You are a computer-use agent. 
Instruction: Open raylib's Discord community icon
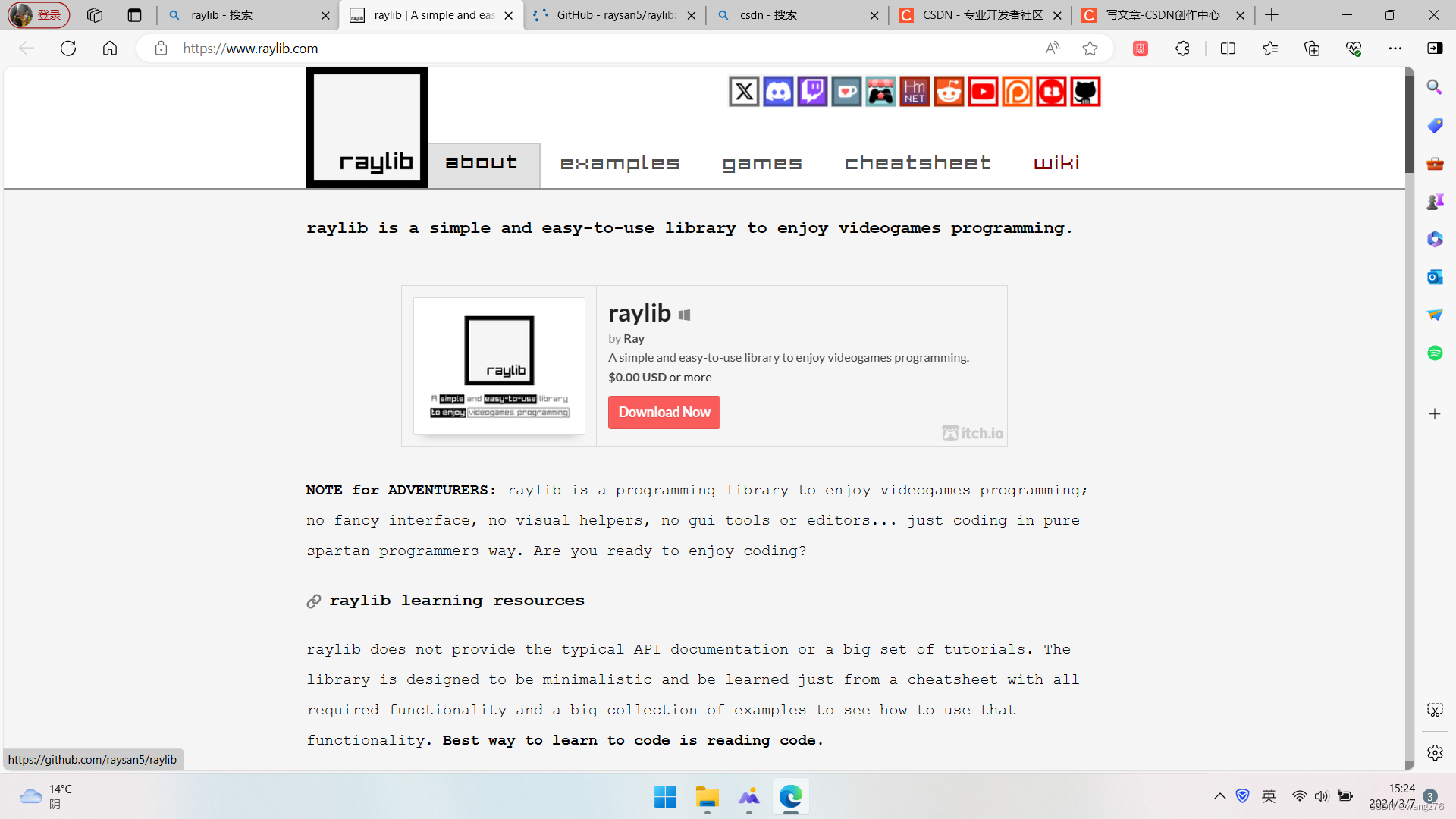(778, 91)
